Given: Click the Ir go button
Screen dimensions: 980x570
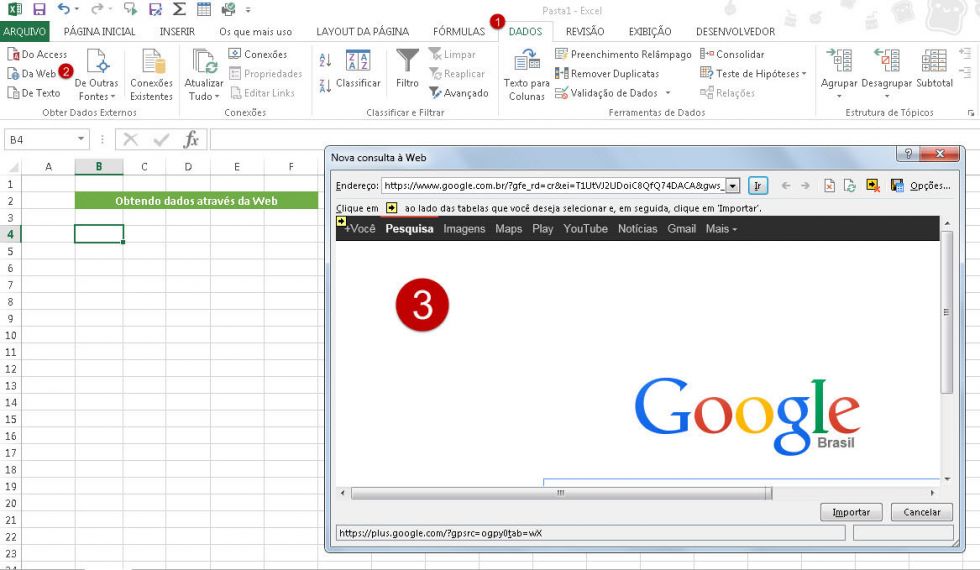Looking at the screenshot, I should [758, 186].
